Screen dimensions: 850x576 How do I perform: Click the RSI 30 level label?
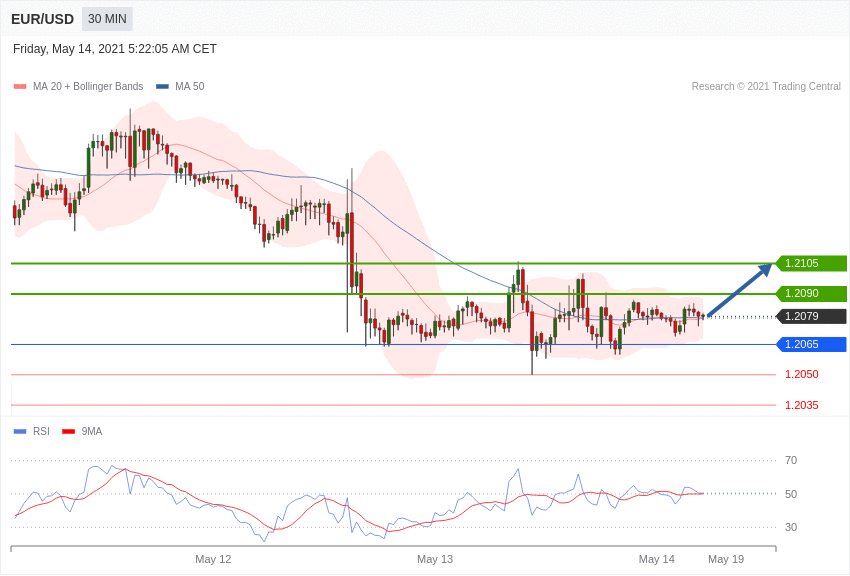pyautogui.click(x=791, y=527)
